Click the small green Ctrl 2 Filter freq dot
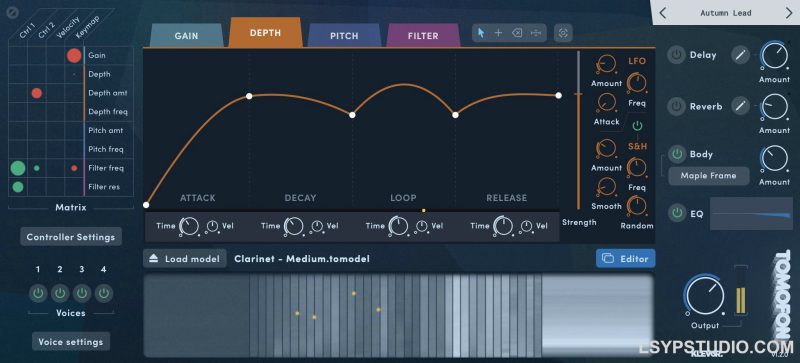The height and width of the screenshot is (363, 800). pos(37,167)
